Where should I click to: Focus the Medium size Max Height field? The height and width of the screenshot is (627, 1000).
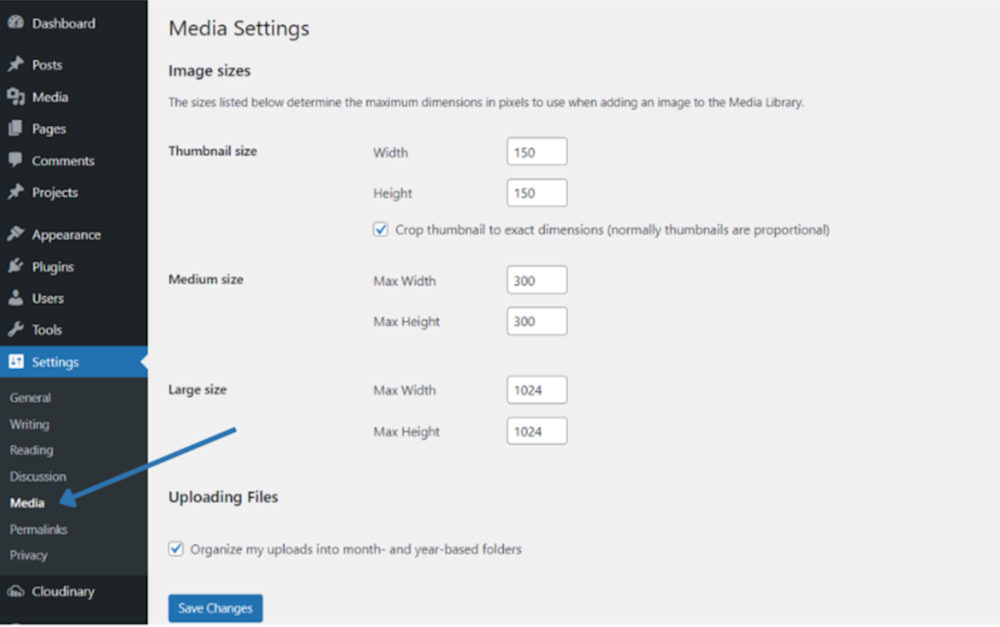tap(537, 321)
